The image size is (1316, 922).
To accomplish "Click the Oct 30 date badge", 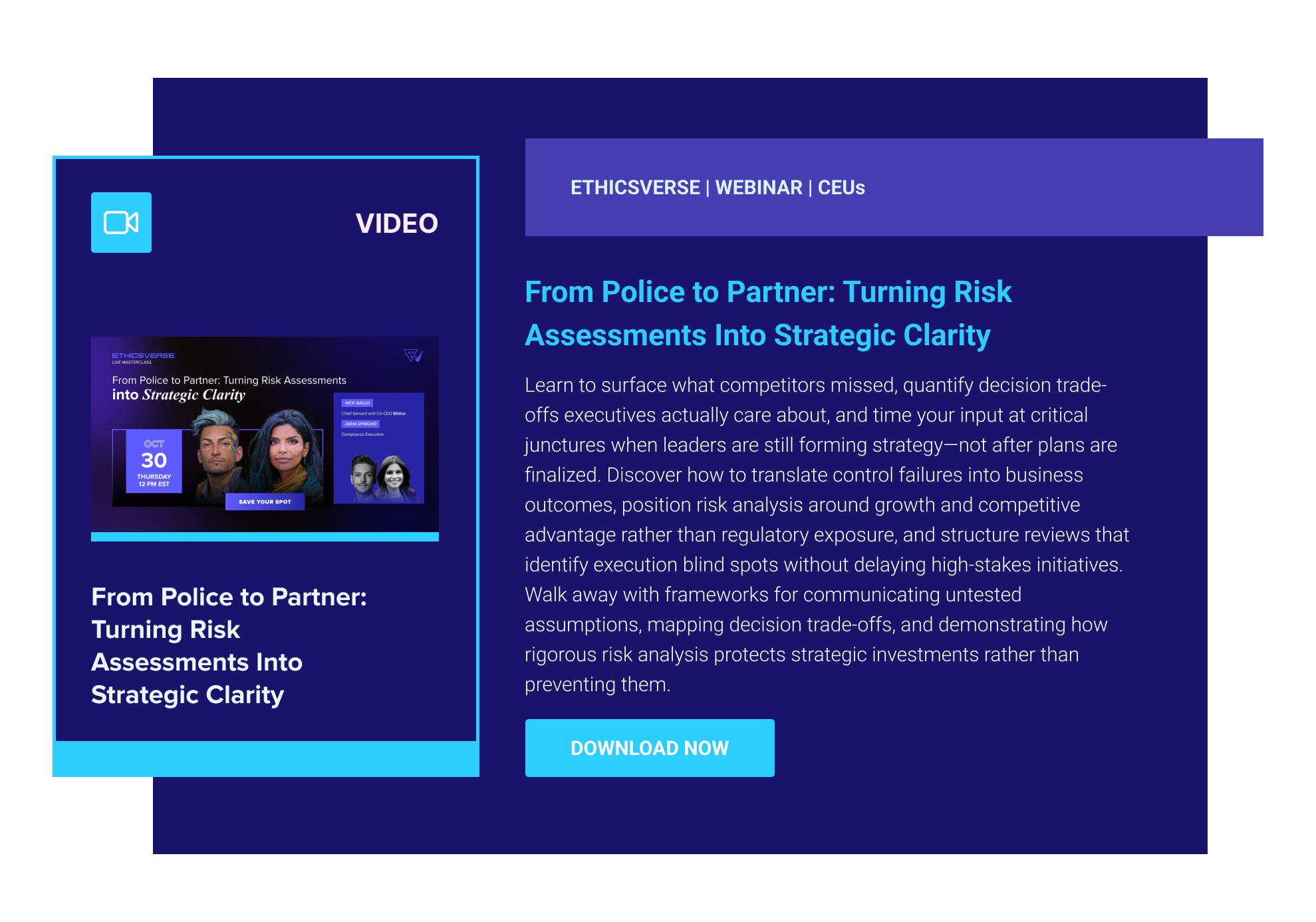I will click(x=154, y=460).
